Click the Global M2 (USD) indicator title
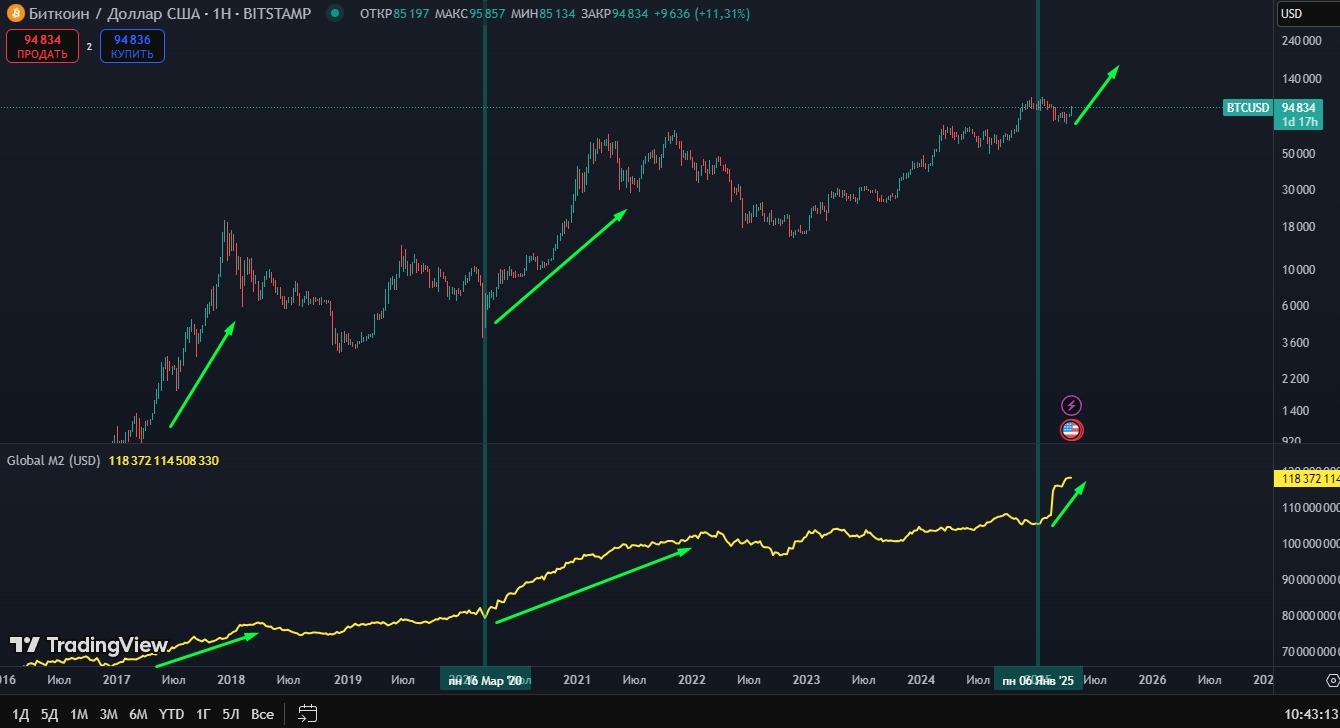Viewport: 1340px width, 728px height. tap(54, 461)
